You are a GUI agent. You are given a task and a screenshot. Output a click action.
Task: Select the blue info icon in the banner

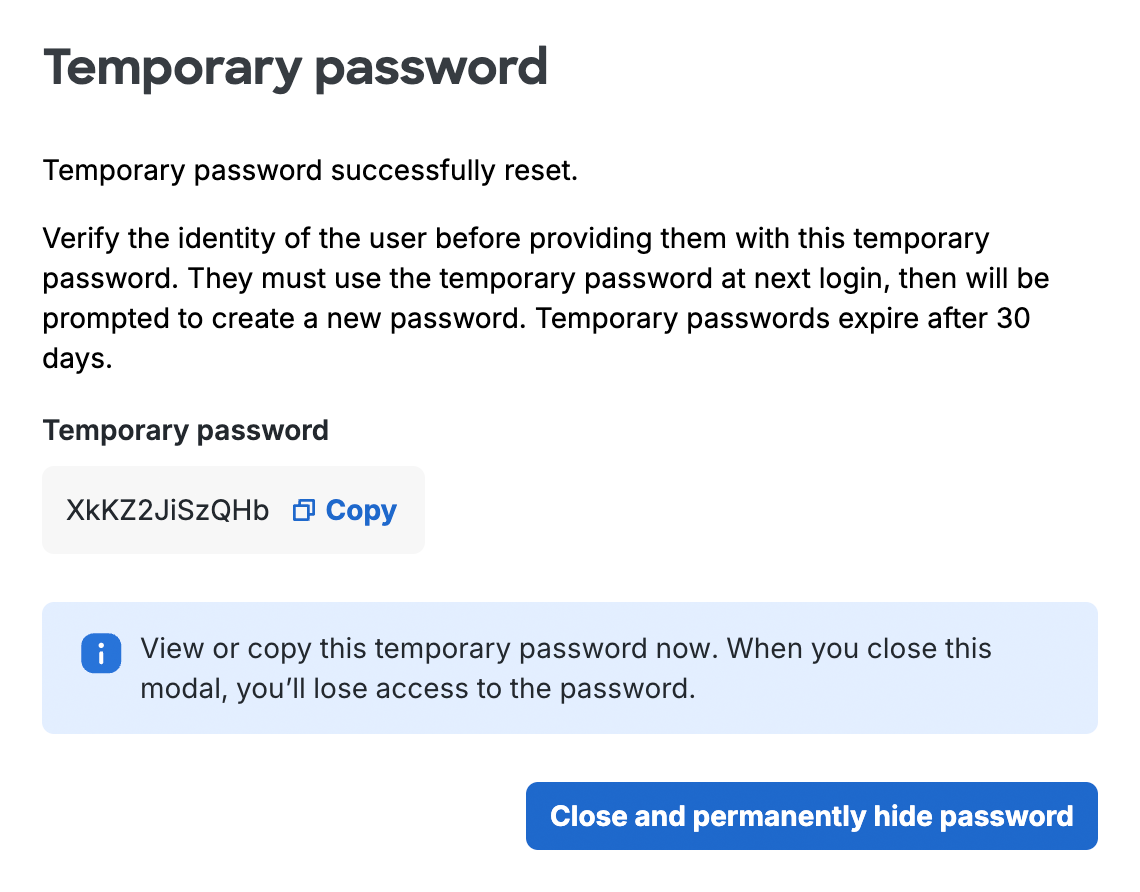click(101, 653)
